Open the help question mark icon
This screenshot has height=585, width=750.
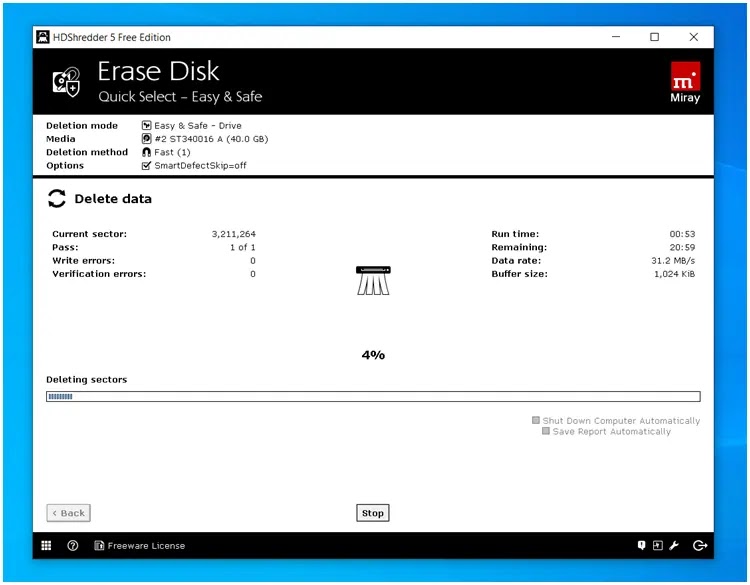click(x=73, y=545)
